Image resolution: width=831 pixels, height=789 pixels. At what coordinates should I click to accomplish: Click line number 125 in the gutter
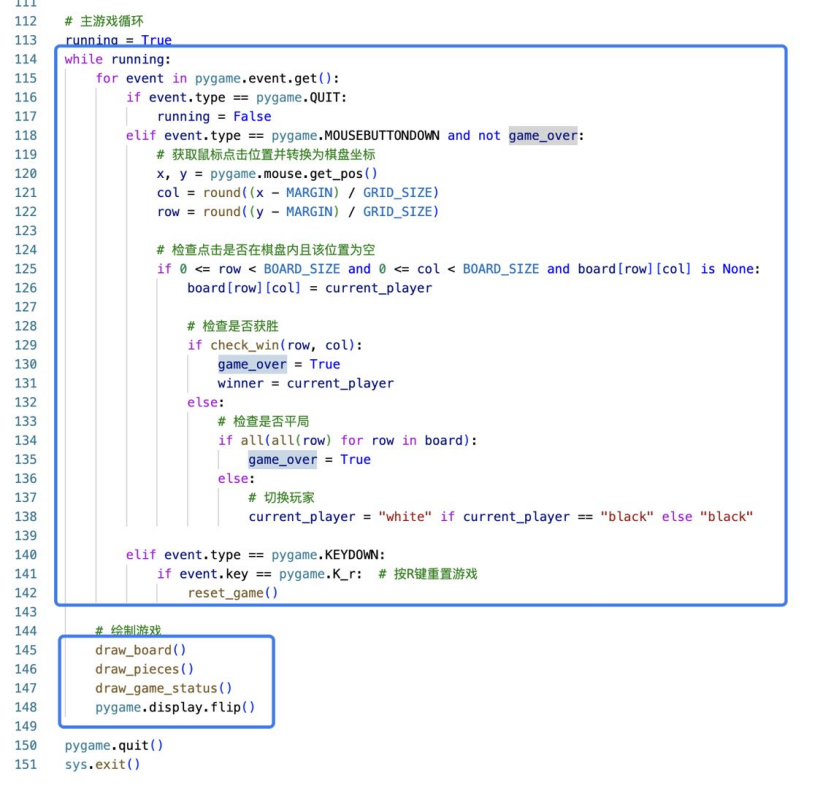pos(25,269)
